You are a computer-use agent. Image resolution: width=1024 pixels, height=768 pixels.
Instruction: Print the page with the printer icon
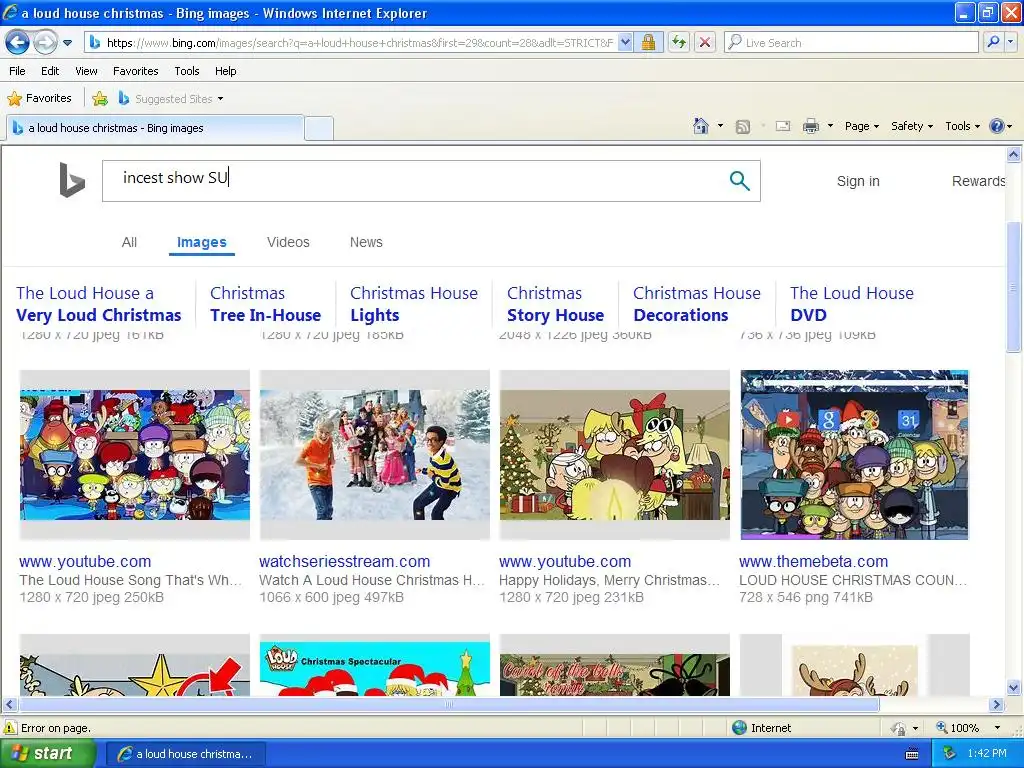(x=810, y=126)
